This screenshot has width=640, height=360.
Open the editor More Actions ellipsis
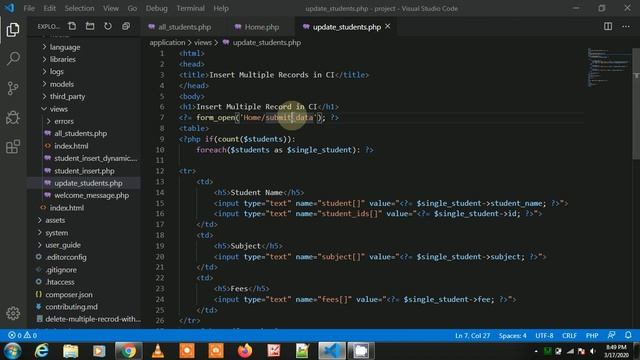(x=626, y=27)
